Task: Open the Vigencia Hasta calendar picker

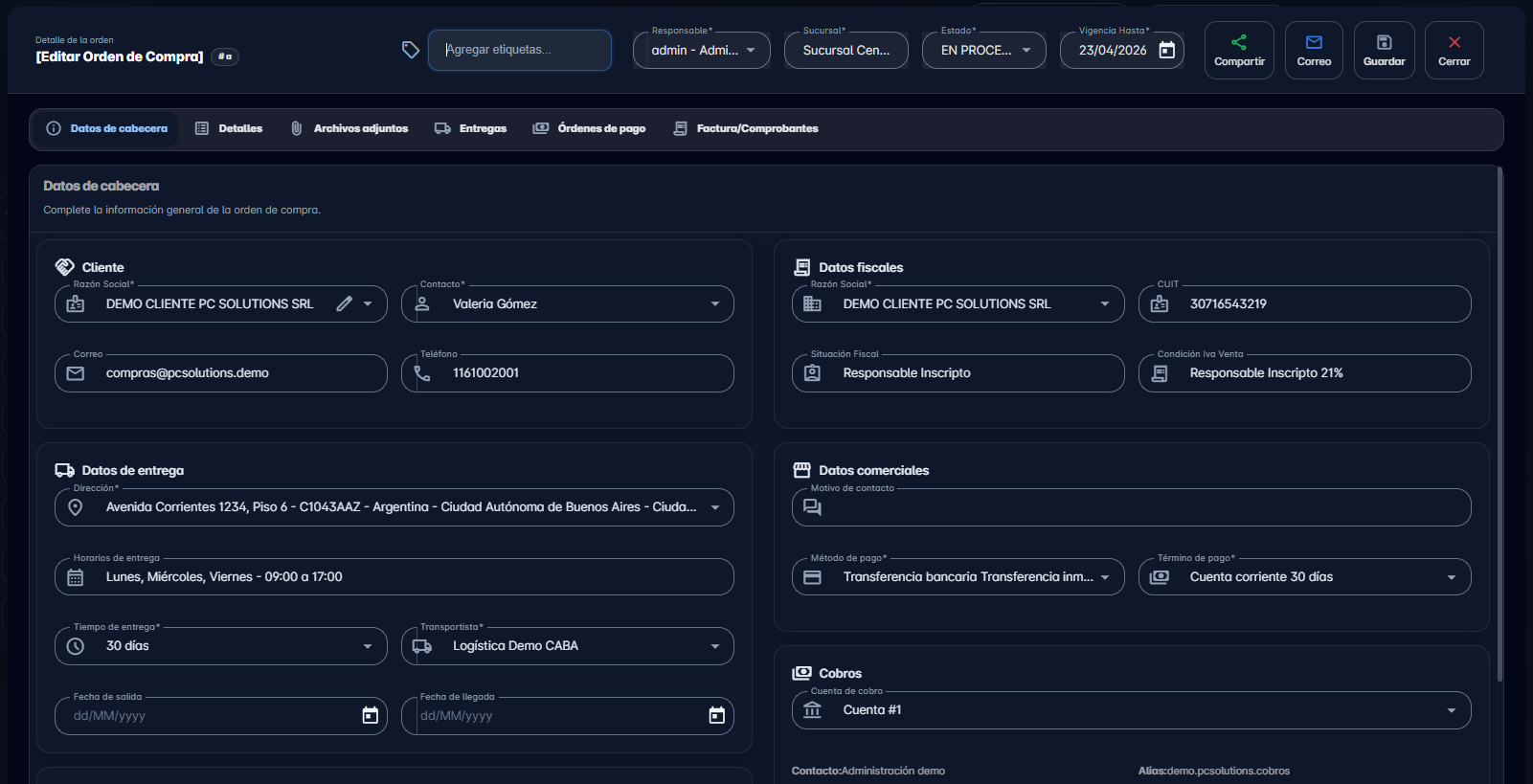Action: pyautogui.click(x=1166, y=50)
